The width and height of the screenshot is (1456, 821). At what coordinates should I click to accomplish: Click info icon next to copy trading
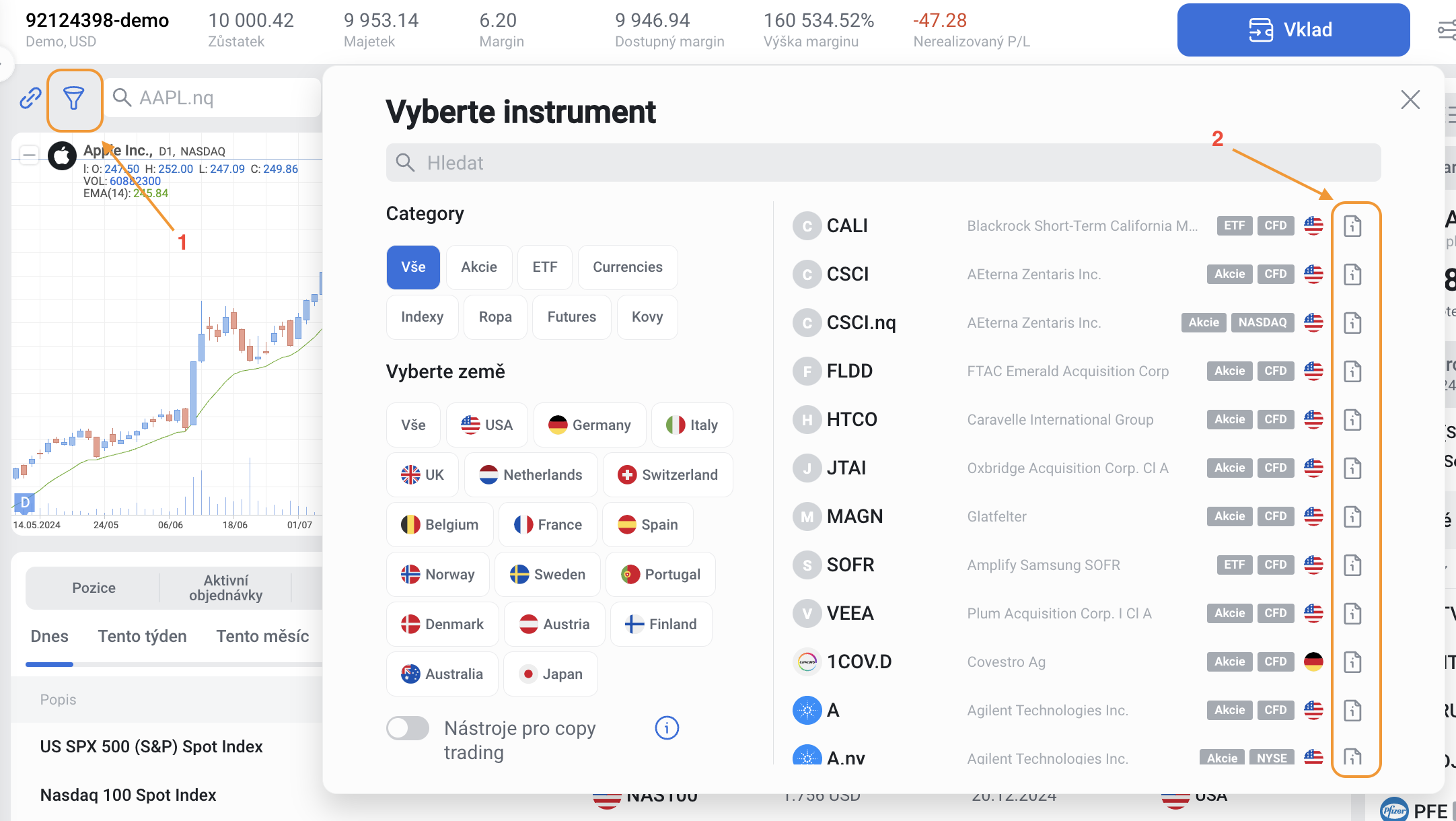tap(666, 728)
